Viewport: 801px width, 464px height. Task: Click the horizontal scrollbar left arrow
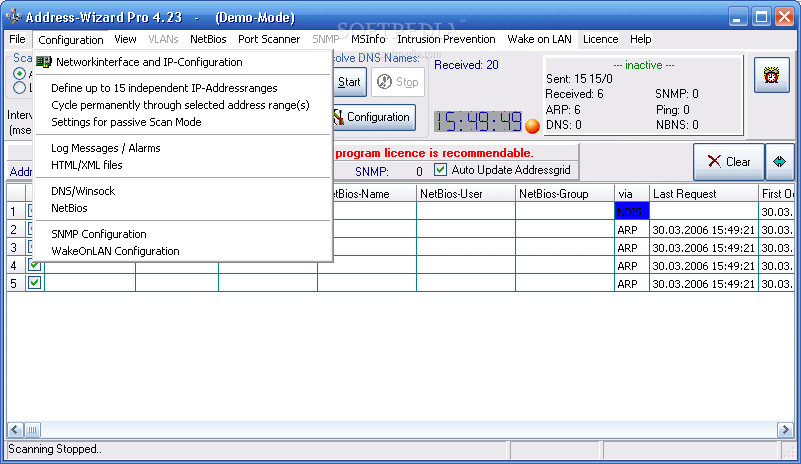pos(15,430)
